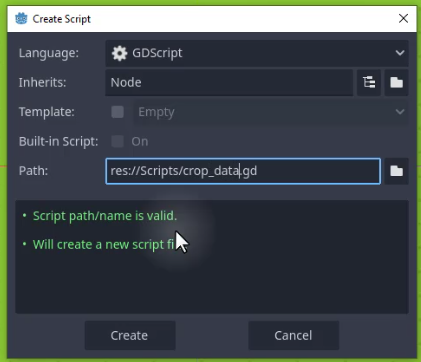This screenshot has width=421, height=362.
Task: Click 'Script path/name is valid.' message
Action: click(x=105, y=216)
